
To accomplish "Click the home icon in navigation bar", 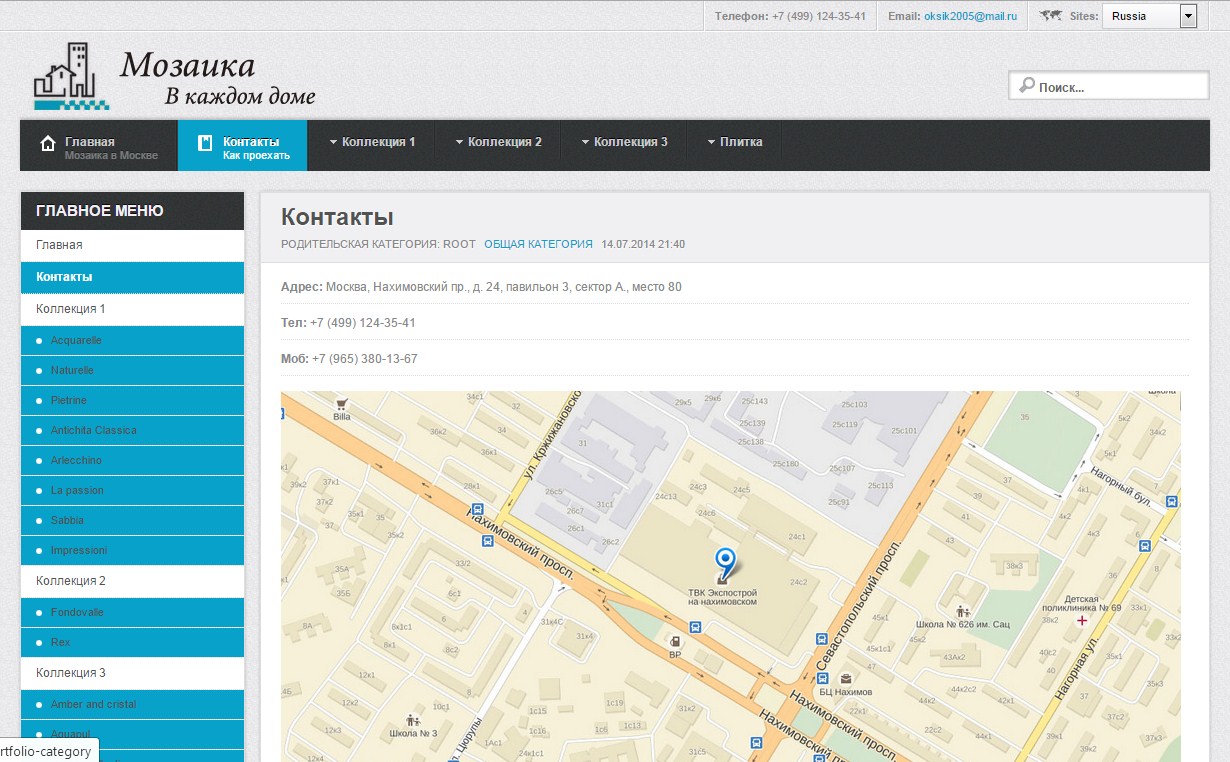I will point(47,144).
